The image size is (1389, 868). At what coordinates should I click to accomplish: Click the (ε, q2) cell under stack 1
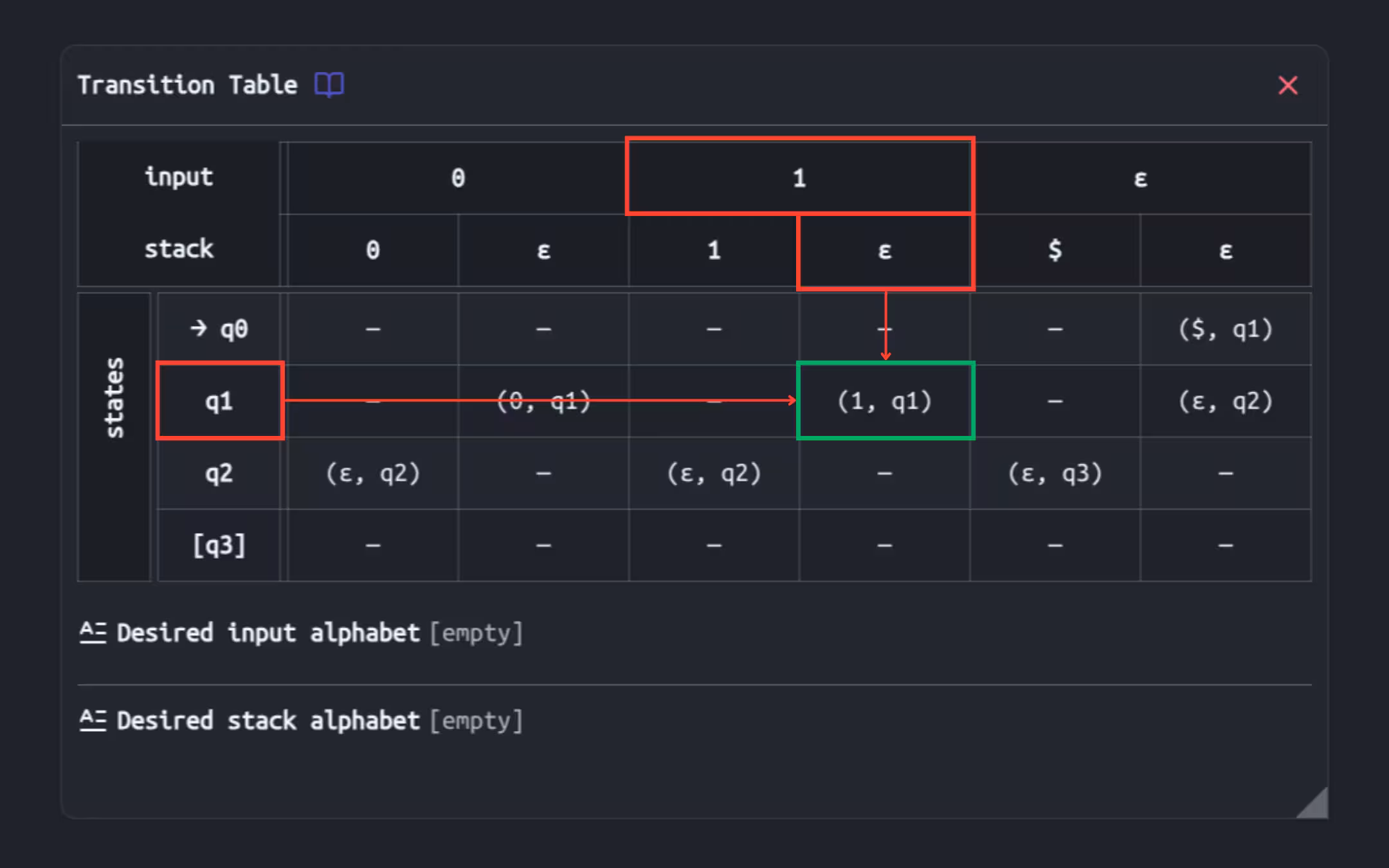pyautogui.click(x=714, y=473)
